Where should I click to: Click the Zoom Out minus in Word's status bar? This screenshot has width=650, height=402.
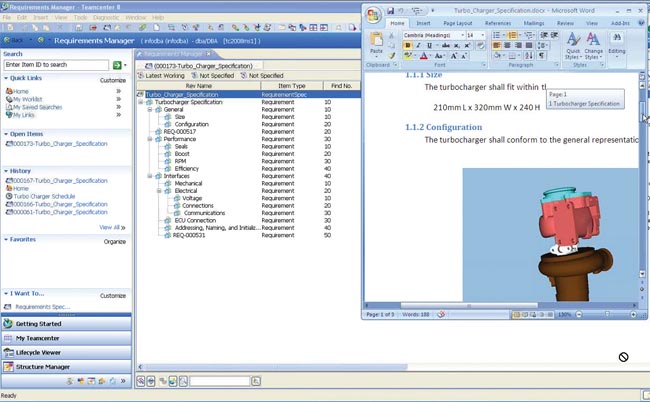[x=579, y=315]
